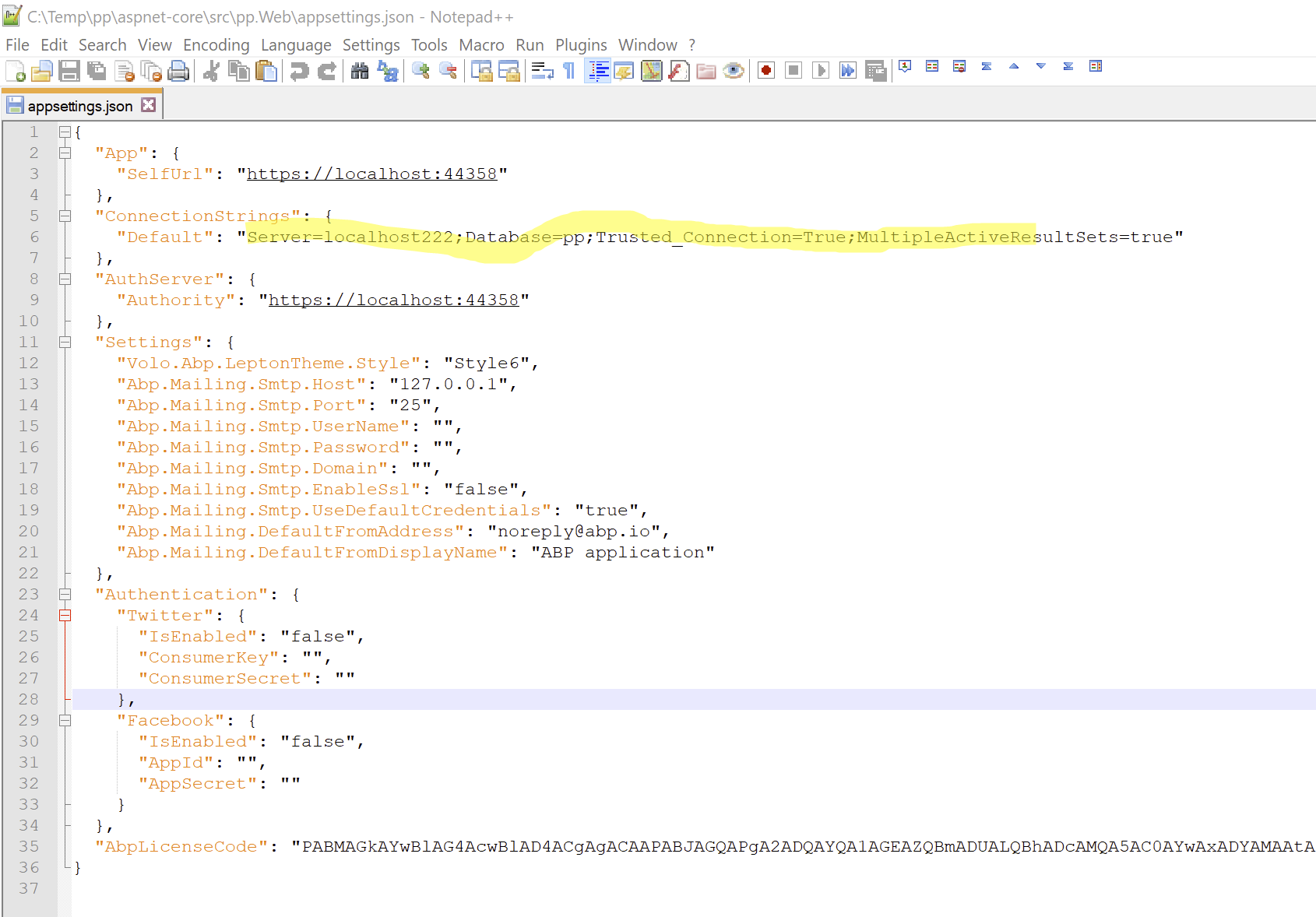The width and height of the screenshot is (1316, 917).
Task: Open the Plugins menu
Action: point(580,45)
